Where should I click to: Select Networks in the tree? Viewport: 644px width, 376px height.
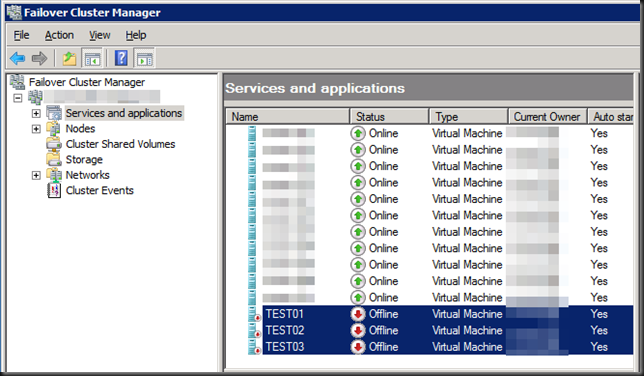(x=87, y=175)
